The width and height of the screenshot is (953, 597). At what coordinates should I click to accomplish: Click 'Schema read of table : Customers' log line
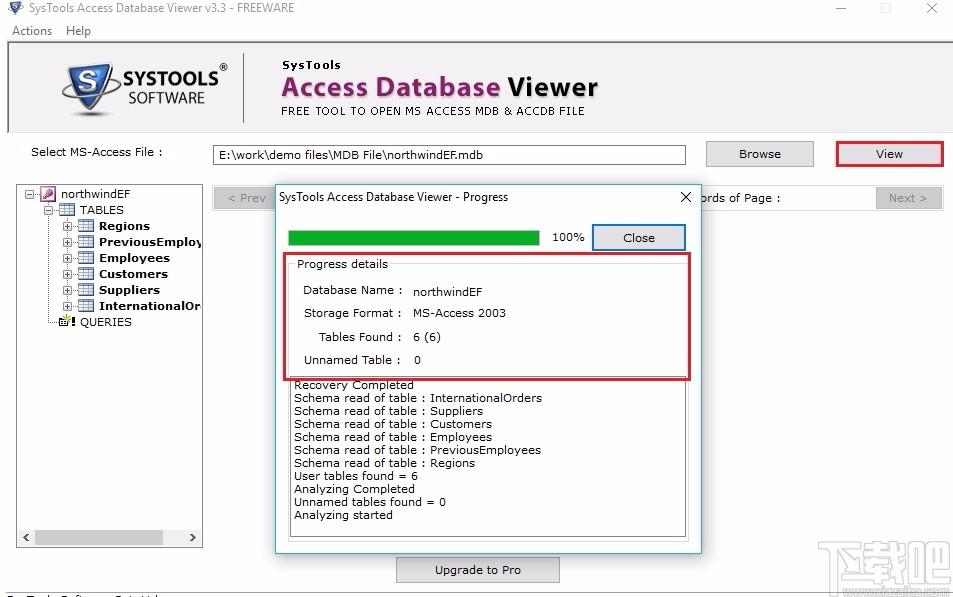pos(393,424)
